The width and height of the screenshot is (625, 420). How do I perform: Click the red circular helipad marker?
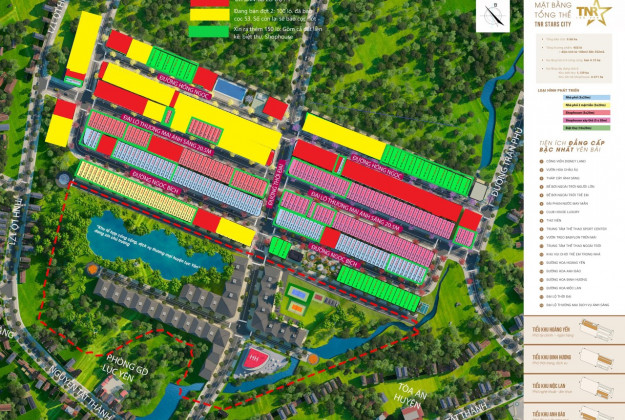254,359
